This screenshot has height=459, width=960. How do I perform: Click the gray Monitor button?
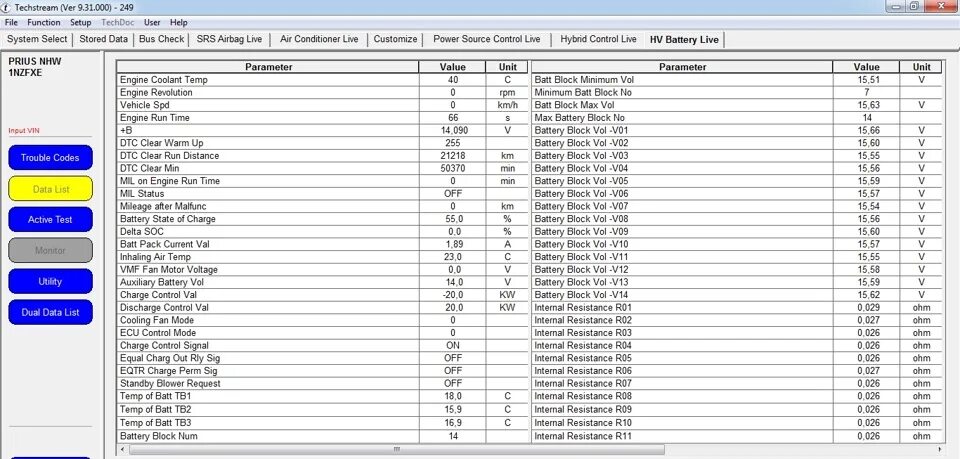point(50,250)
